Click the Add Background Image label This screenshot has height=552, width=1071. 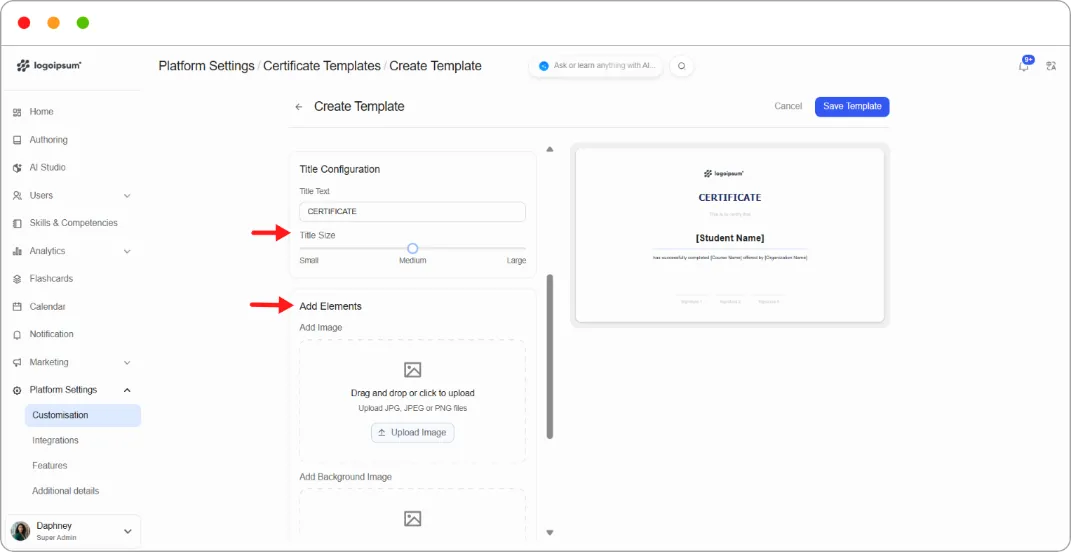click(x=346, y=477)
